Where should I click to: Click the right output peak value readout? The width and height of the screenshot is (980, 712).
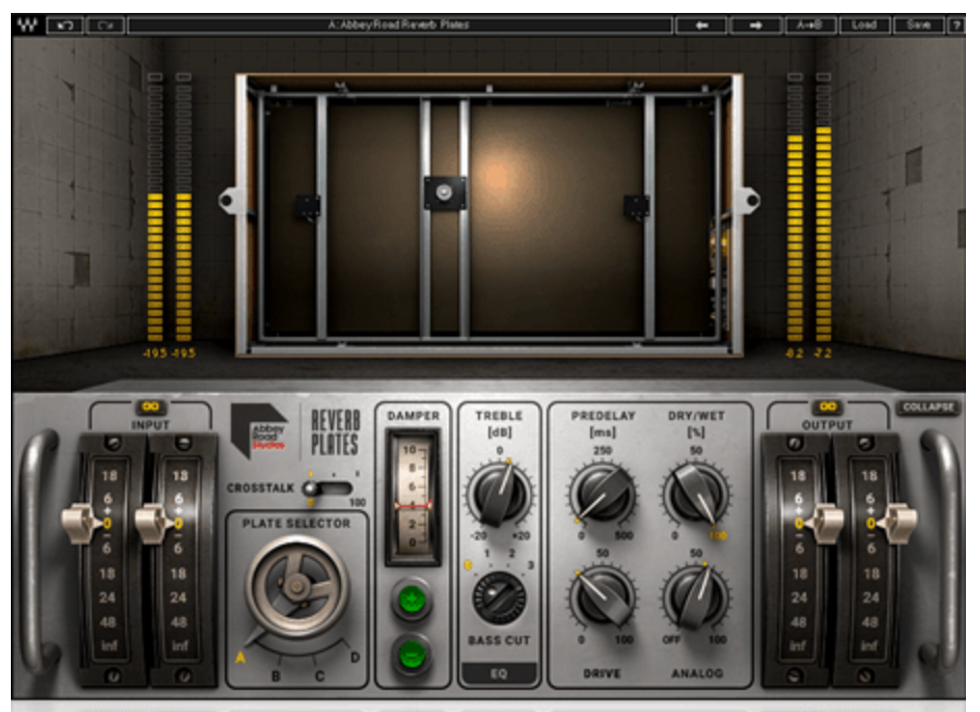[x=823, y=353]
